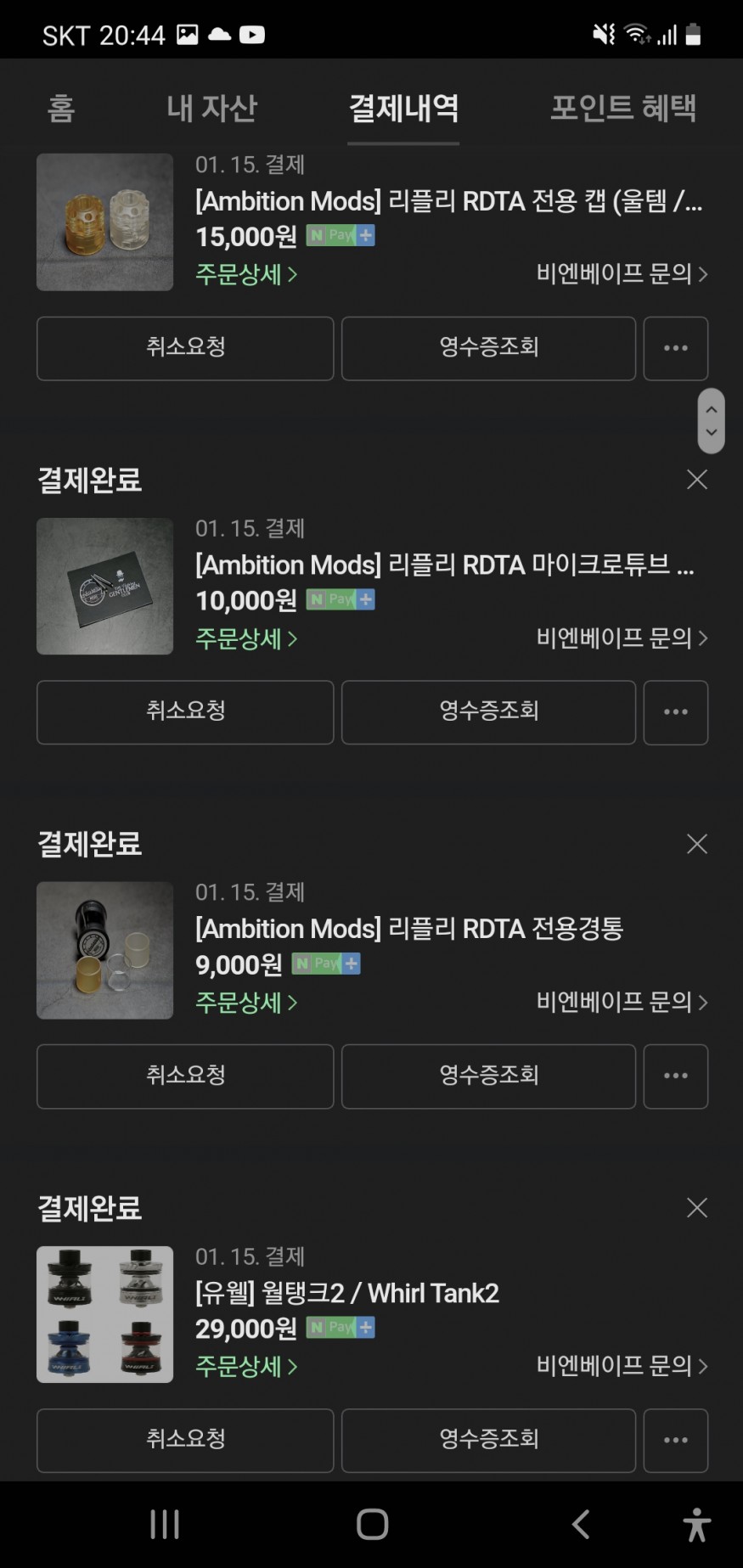The image size is (743, 1568).
Task: Open more options for Whirl Tank2 order
Action: click(675, 1440)
